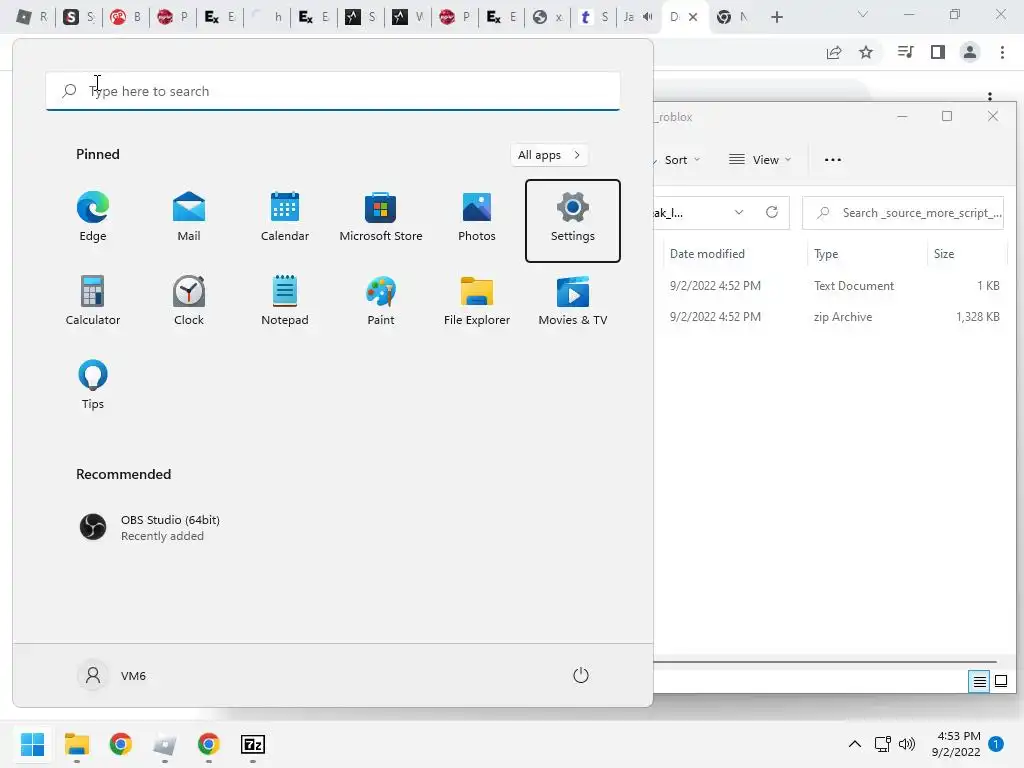Open Chrome profile avatar
1024x768 pixels.
(970, 52)
